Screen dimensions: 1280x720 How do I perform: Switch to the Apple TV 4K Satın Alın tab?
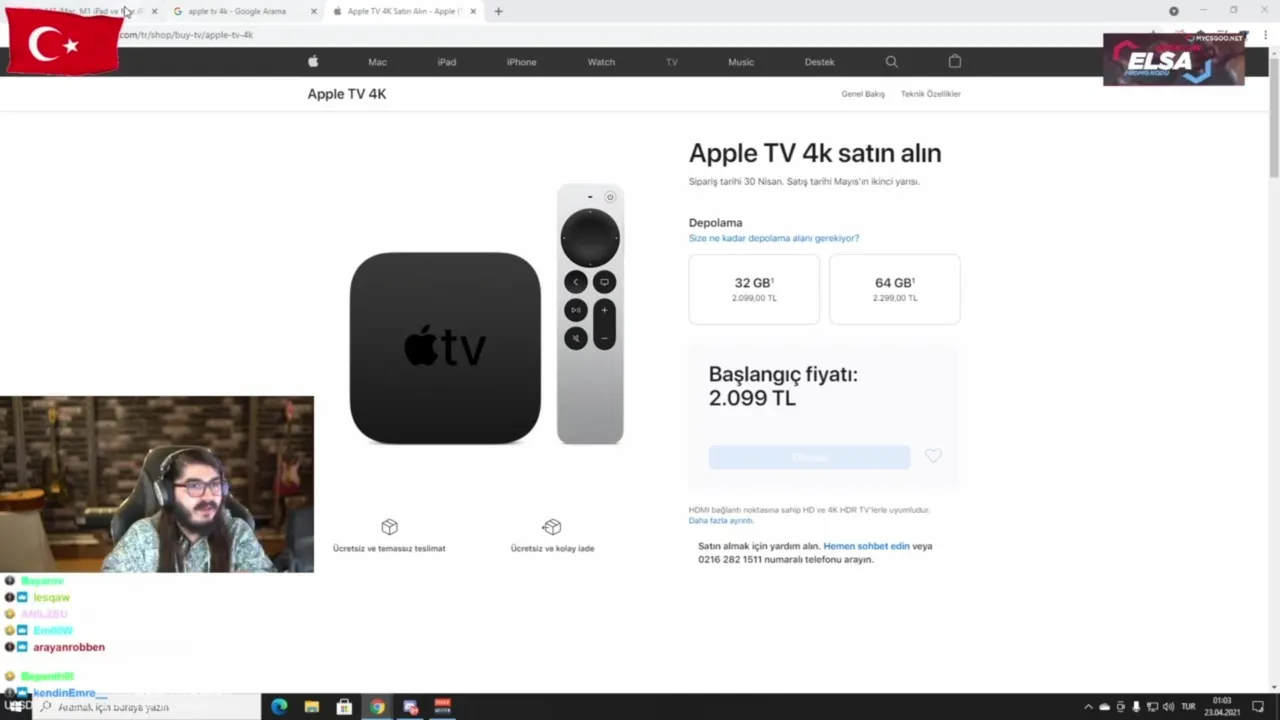pyautogui.click(x=404, y=11)
